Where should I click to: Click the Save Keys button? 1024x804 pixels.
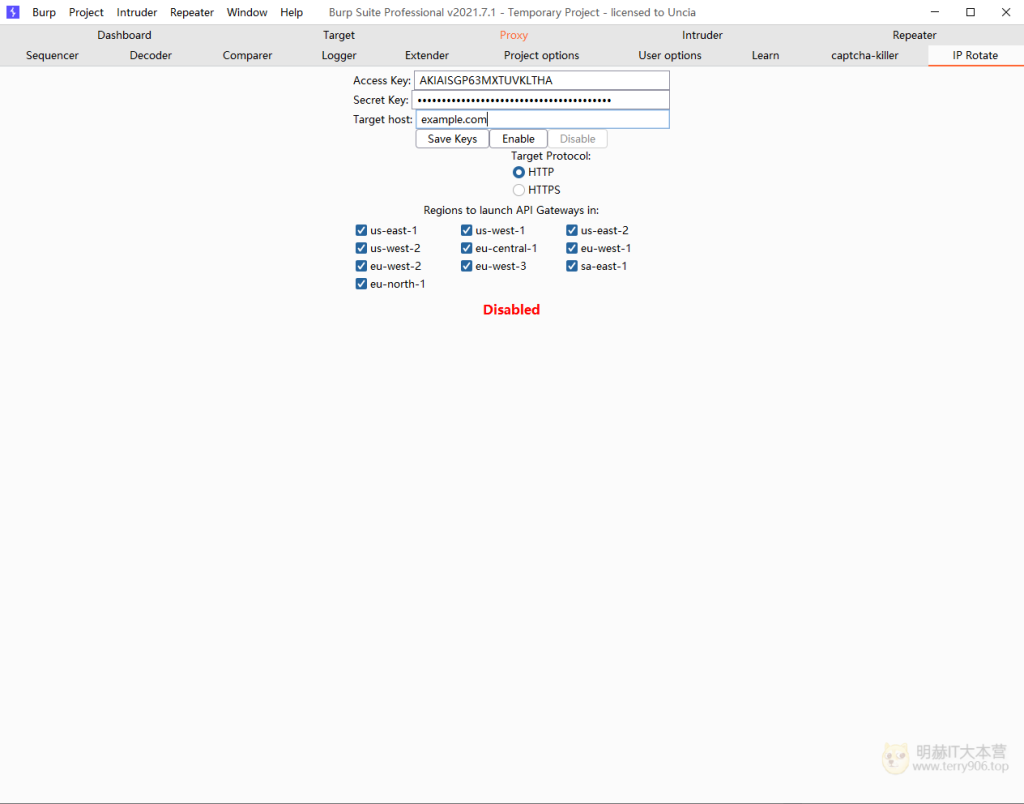(452, 139)
